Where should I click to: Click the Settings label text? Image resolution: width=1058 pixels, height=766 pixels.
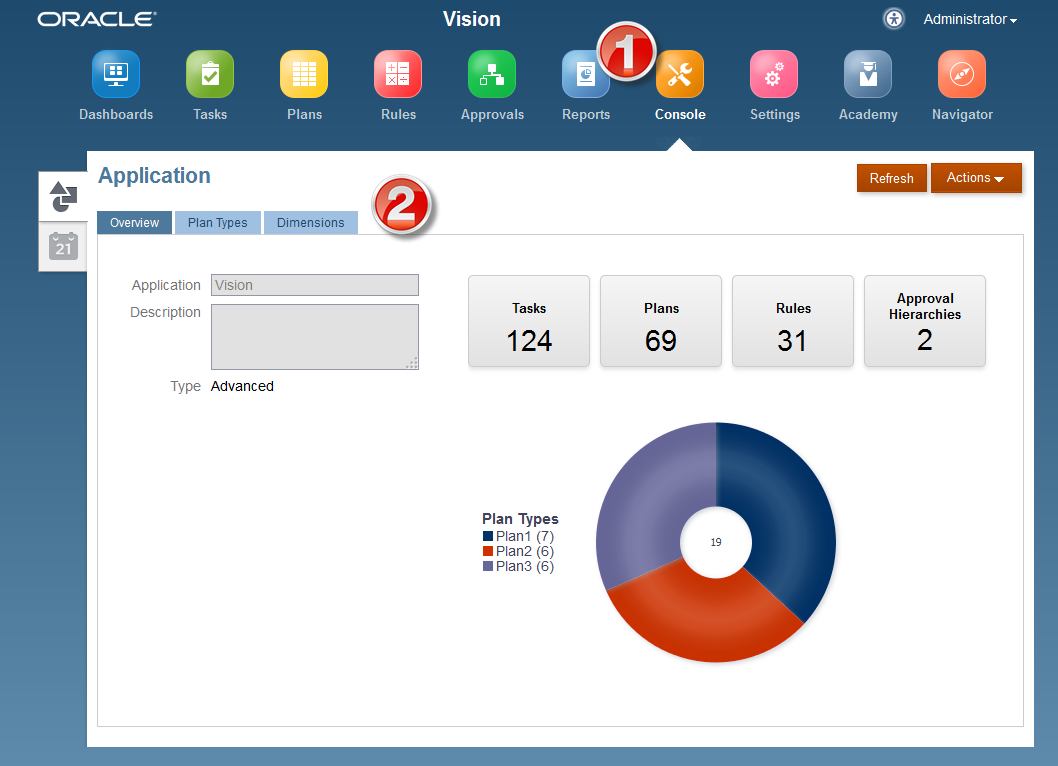pyautogui.click(x=775, y=115)
